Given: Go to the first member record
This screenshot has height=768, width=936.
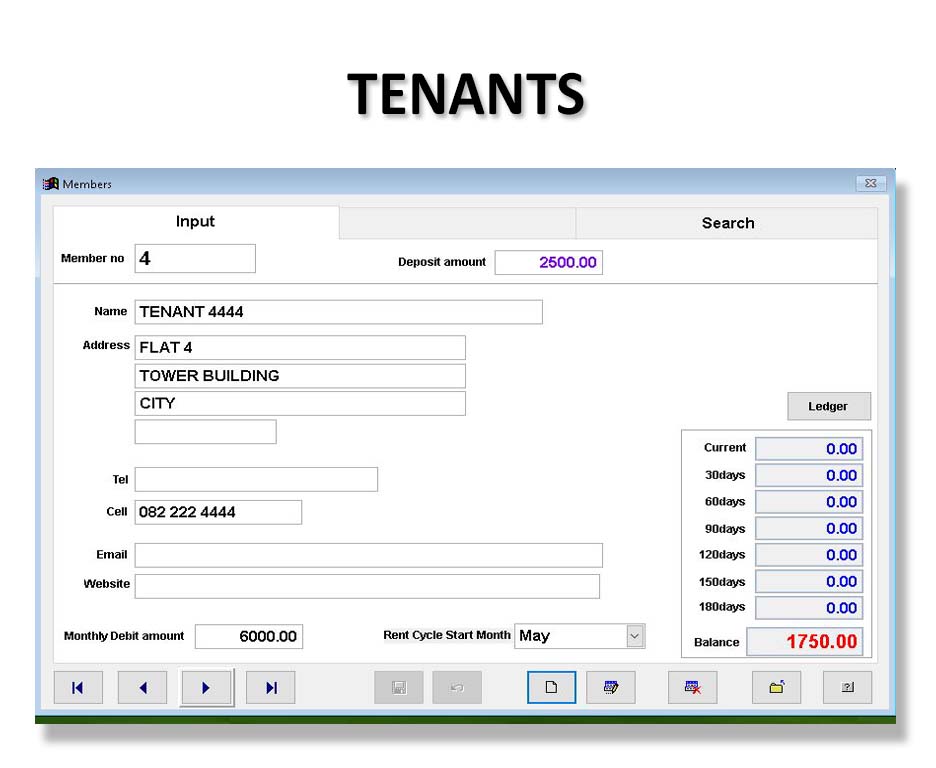Looking at the screenshot, I should 78,687.
